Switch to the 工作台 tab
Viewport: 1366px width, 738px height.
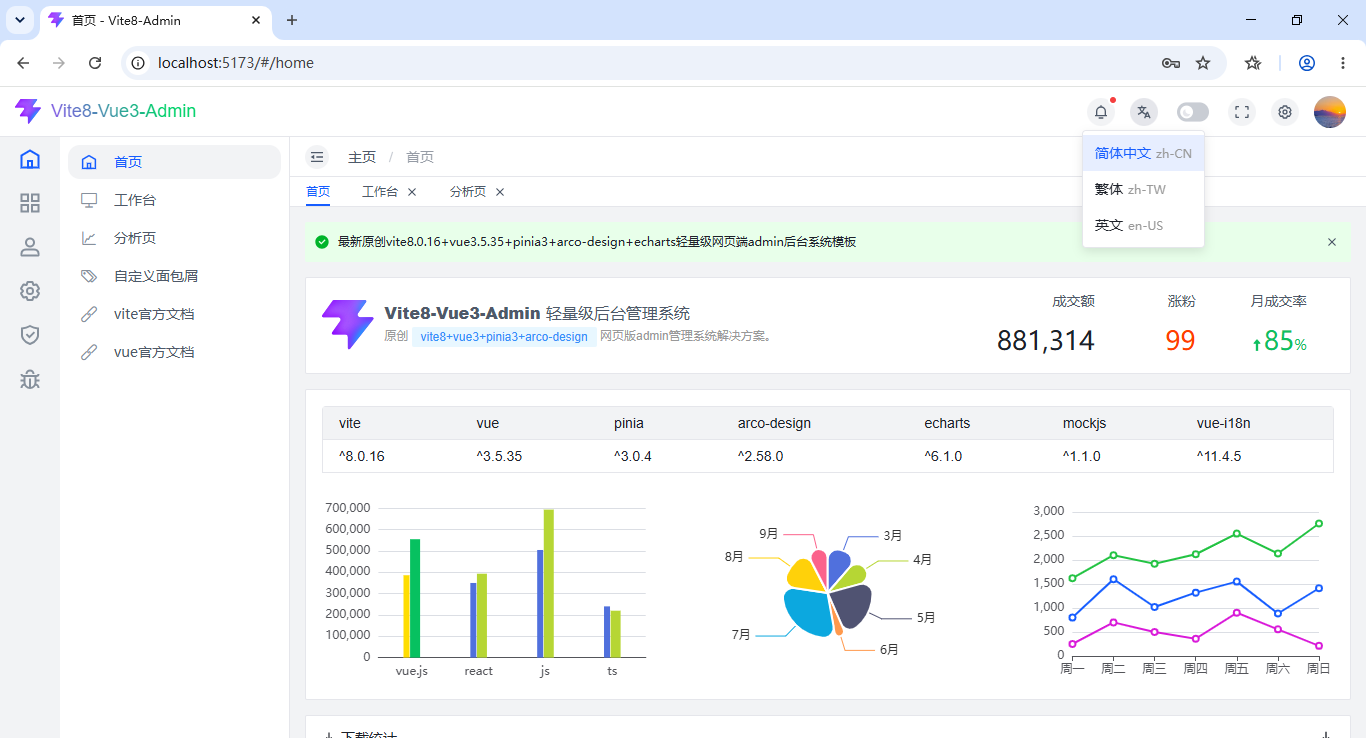coord(380,192)
